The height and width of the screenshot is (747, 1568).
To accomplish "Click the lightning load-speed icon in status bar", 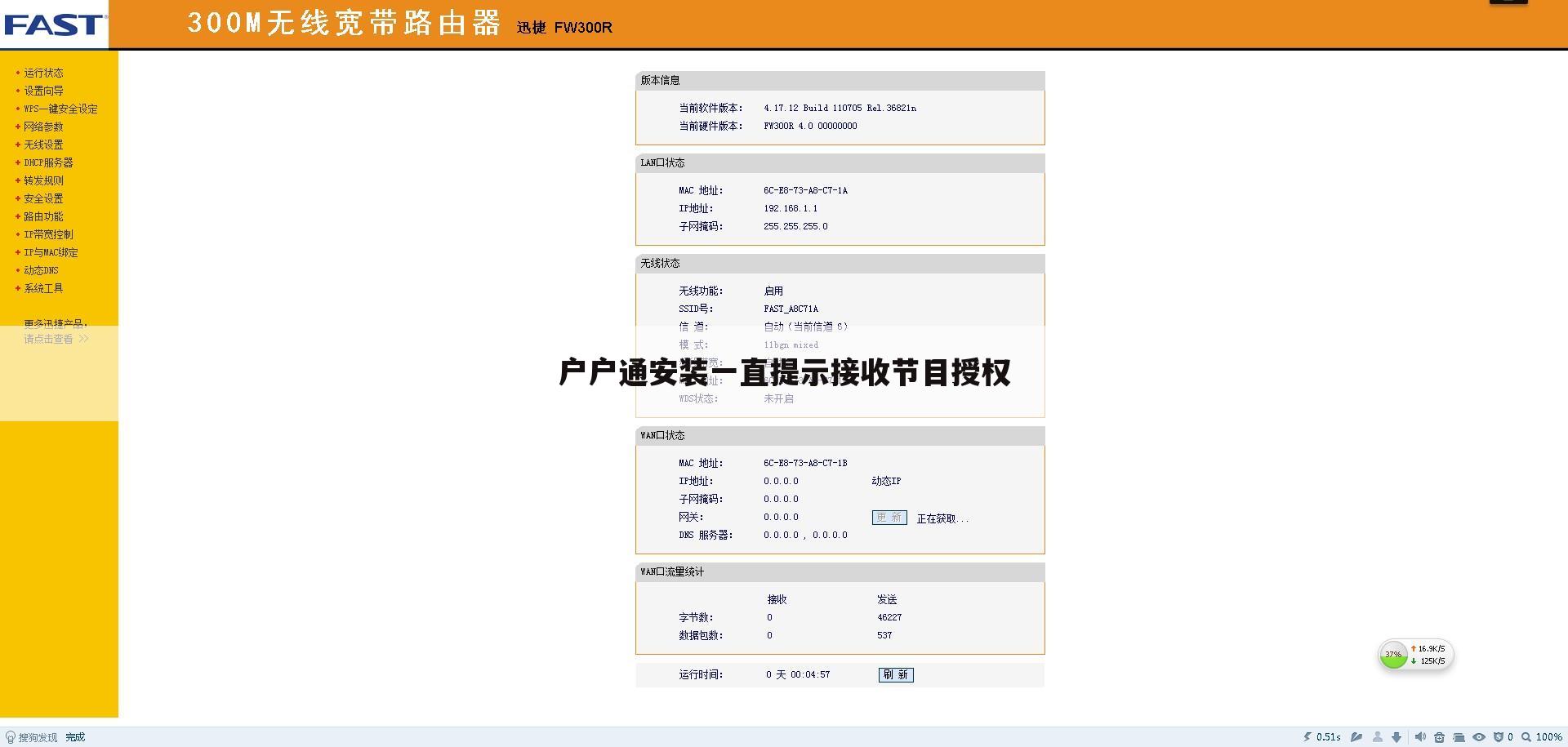I will tap(1307, 736).
